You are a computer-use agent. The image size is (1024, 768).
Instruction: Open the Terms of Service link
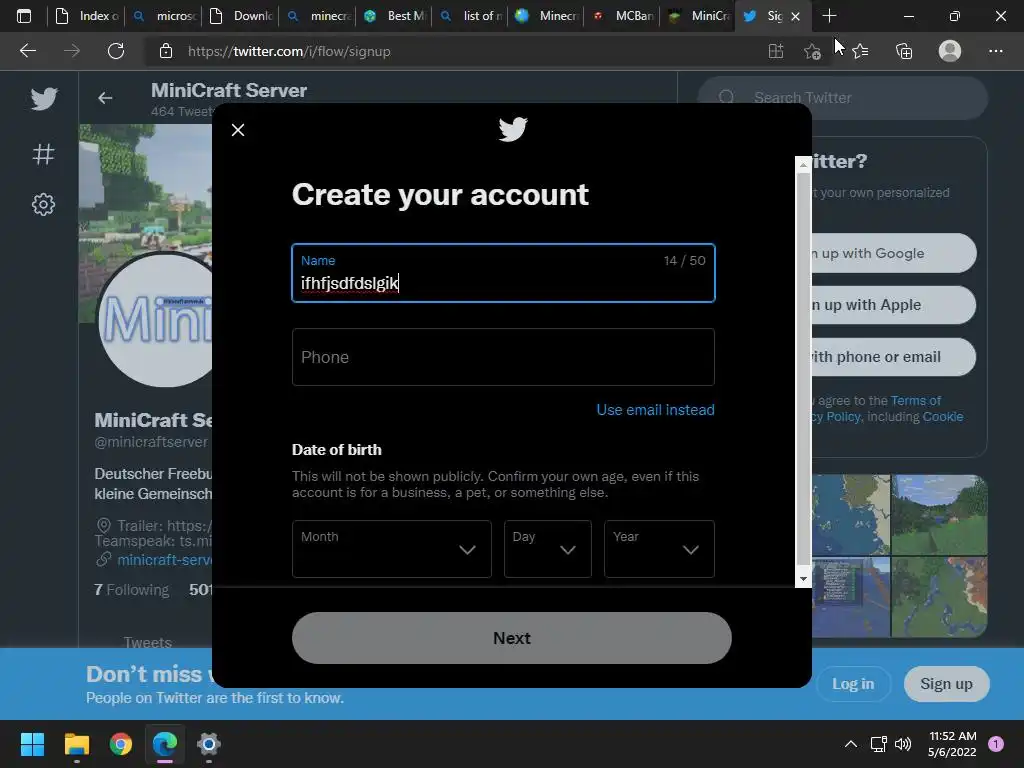pos(916,400)
